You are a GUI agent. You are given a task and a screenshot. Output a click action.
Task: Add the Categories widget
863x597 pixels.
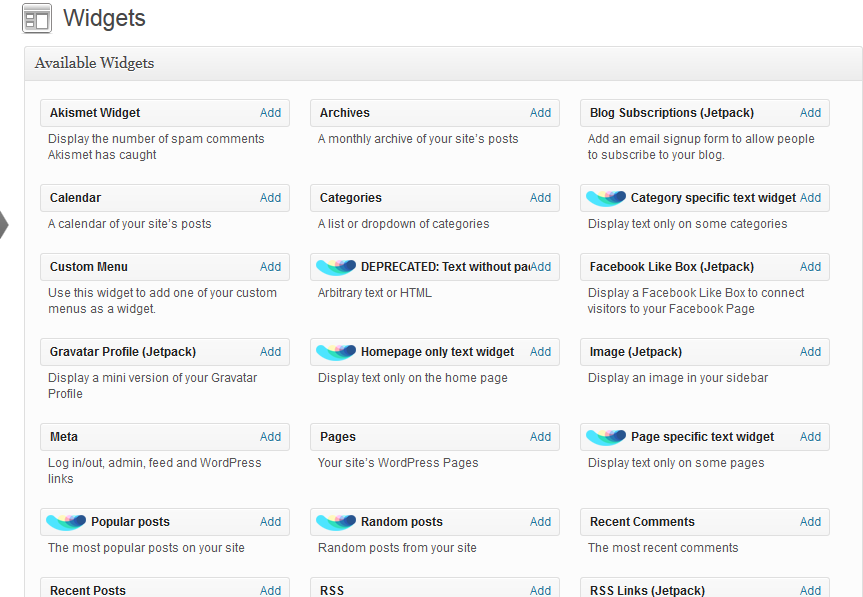(x=540, y=198)
